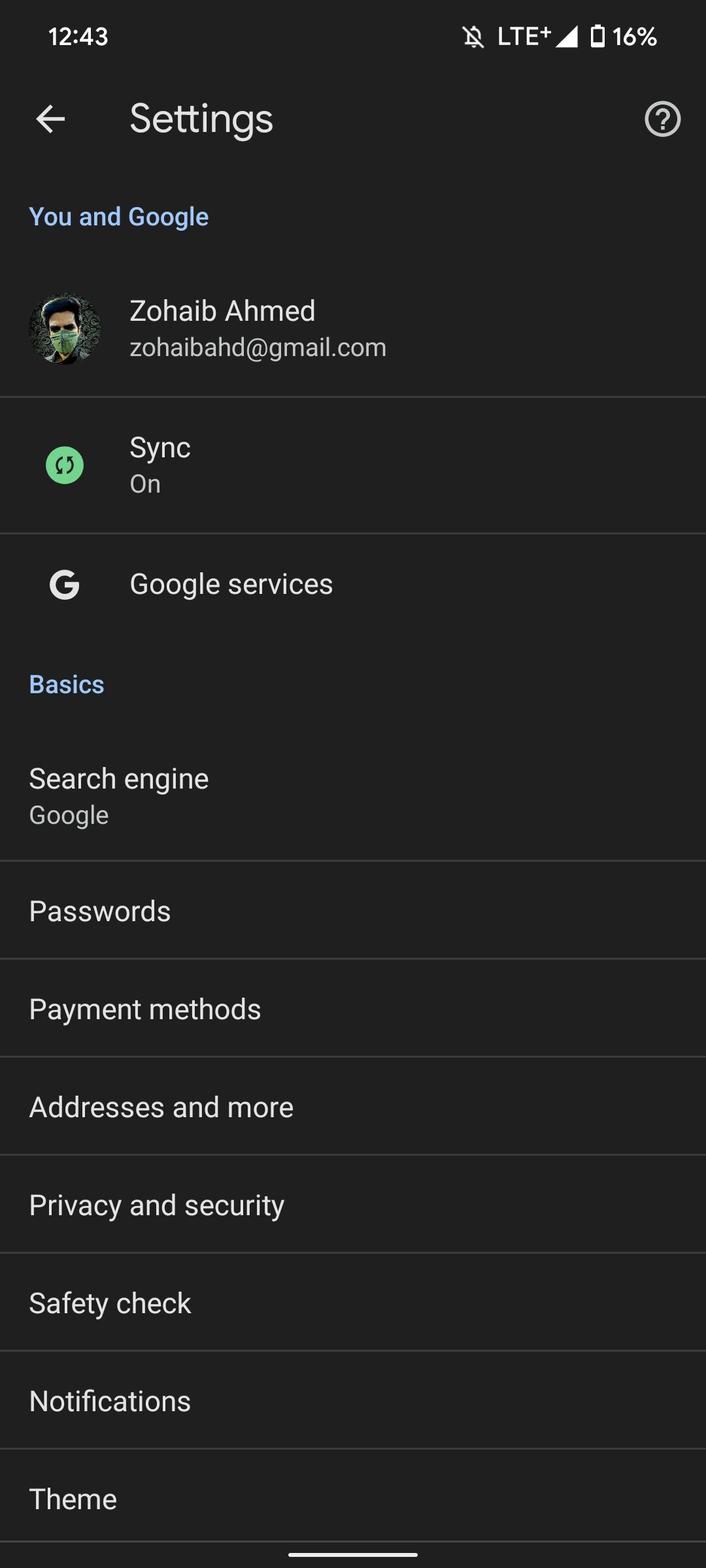This screenshot has width=706, height=1568.
Task: Tap the Google G logo icon
Action: point(65,585)
